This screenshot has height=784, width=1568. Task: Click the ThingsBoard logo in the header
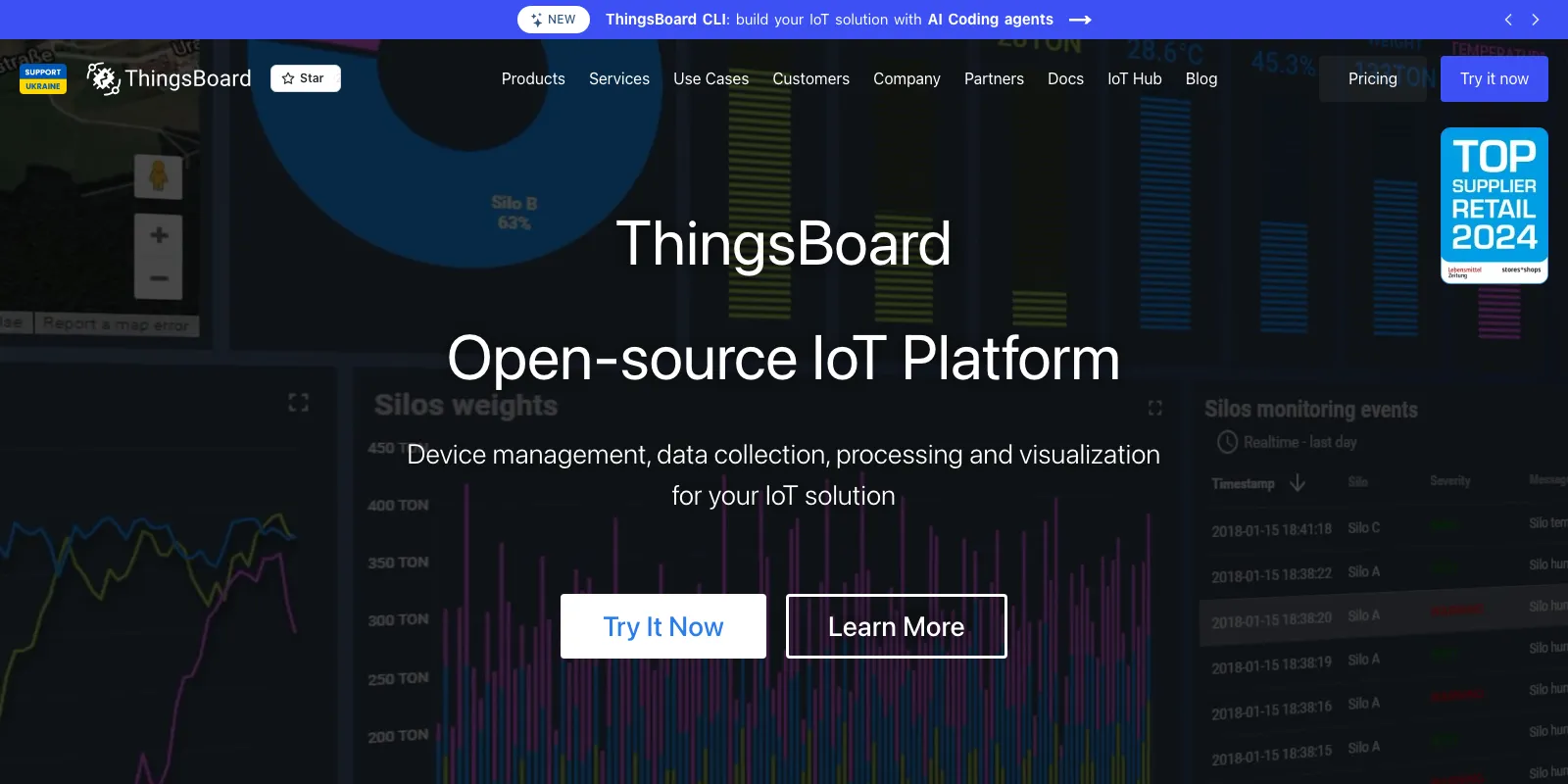tap(169, 78)
